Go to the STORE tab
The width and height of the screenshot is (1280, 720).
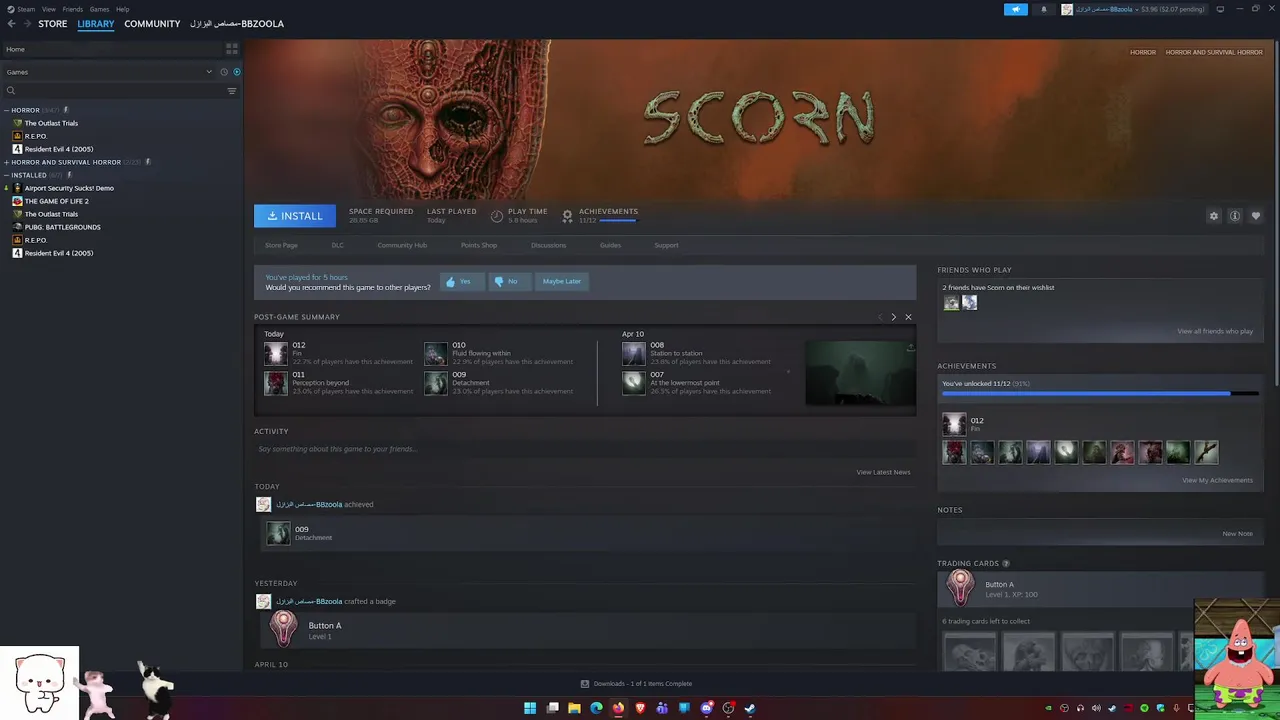click(x=53, y=24)
